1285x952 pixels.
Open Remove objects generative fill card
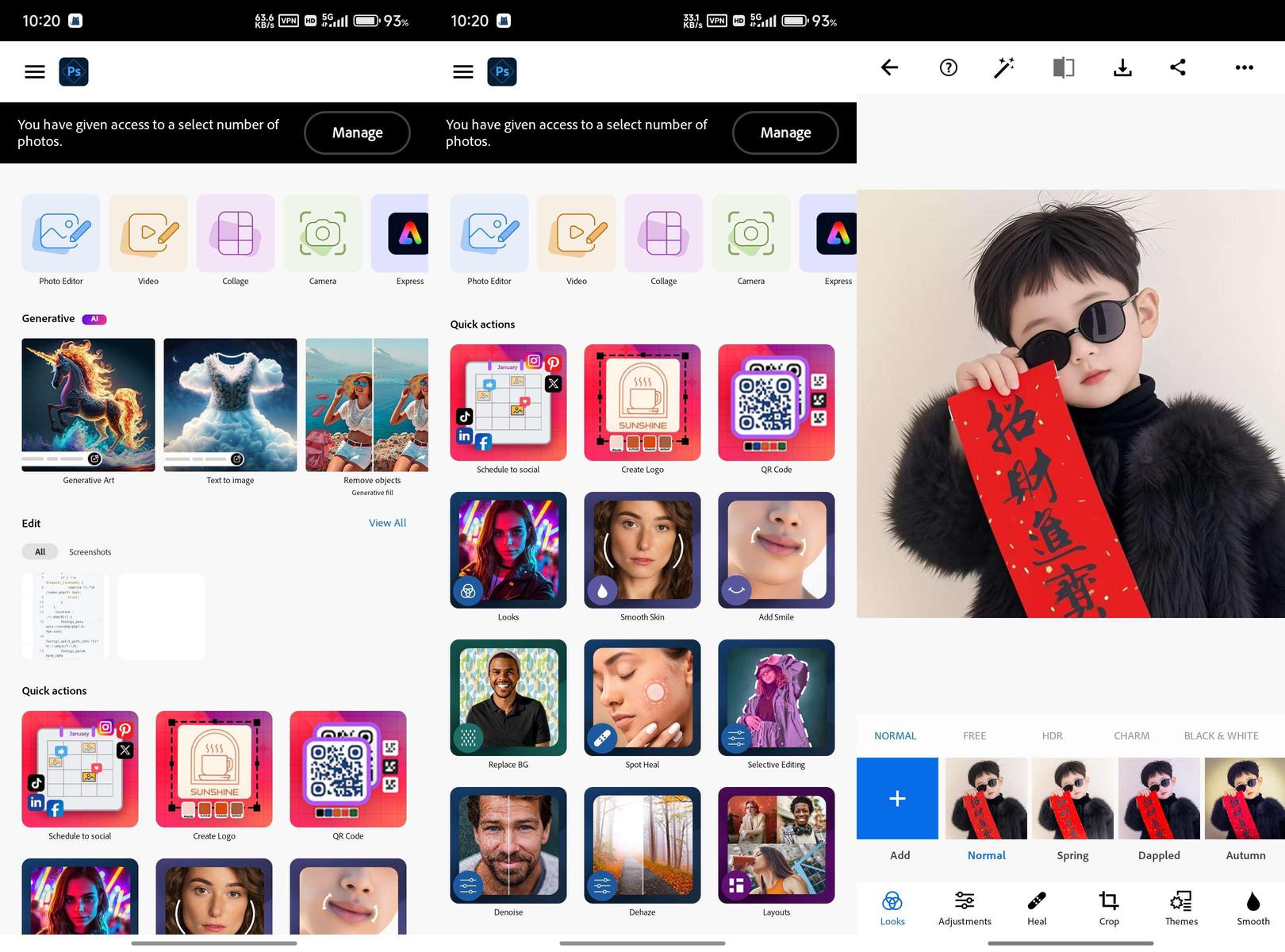(x=366, y=405)
